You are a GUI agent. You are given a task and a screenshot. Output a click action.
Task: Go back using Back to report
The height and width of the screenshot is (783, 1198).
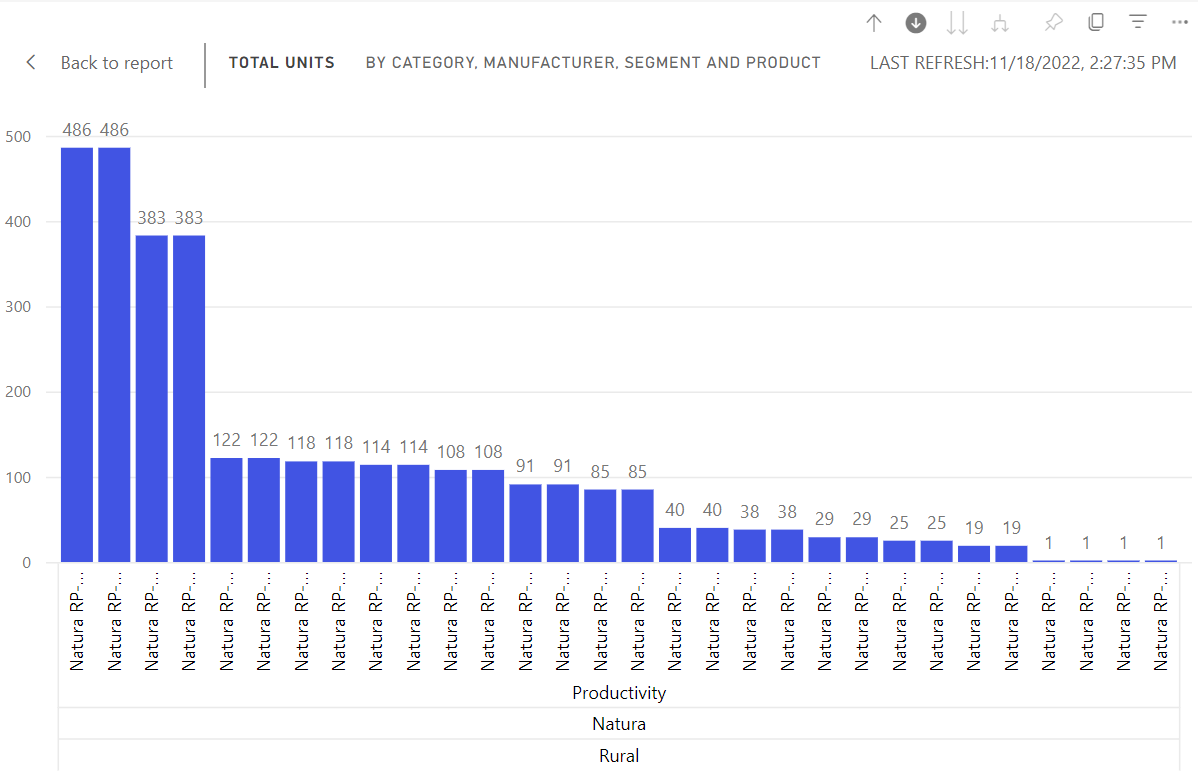click(100, 63)
